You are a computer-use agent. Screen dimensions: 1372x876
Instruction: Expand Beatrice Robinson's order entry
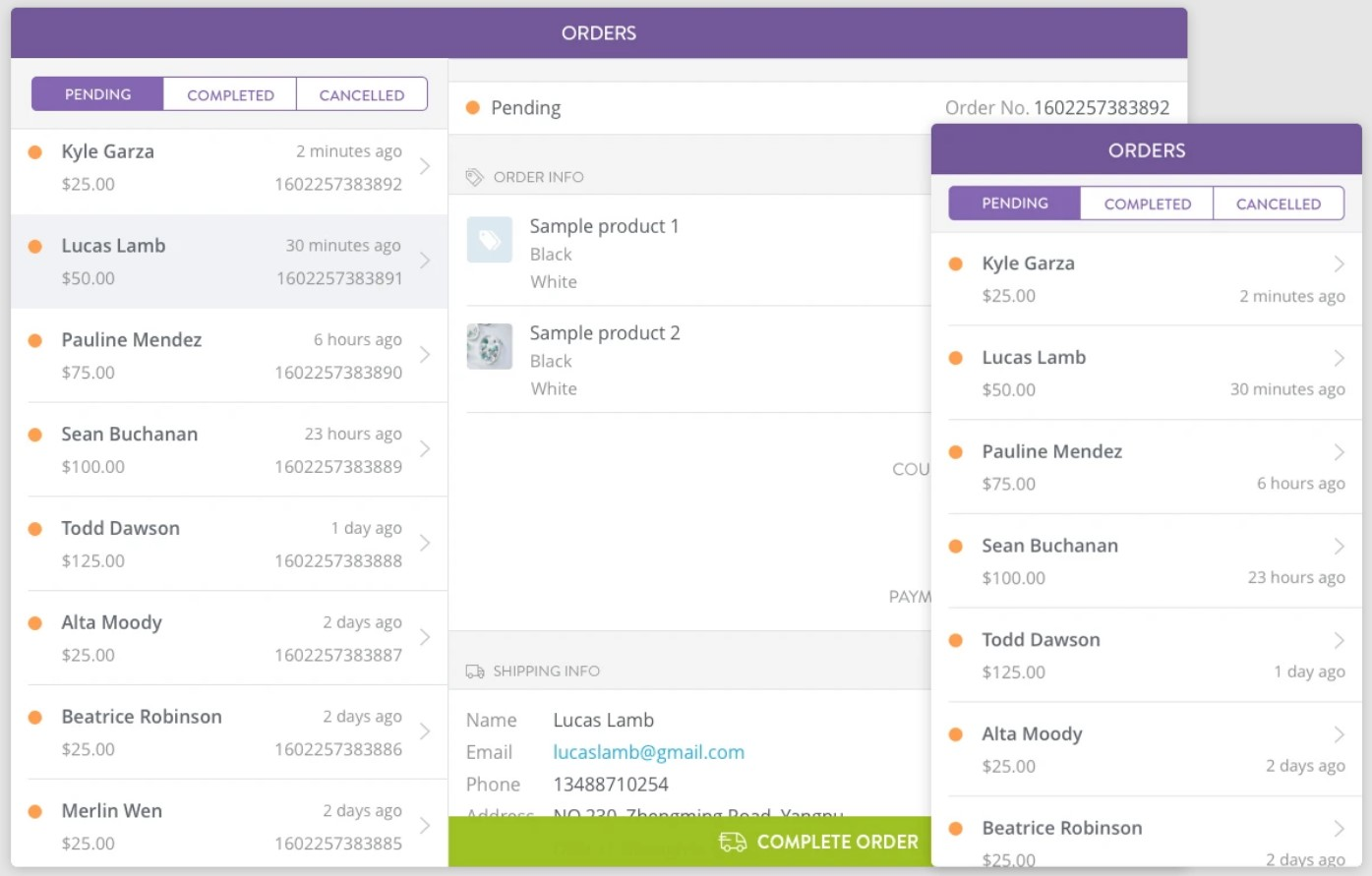click(426, 731)
